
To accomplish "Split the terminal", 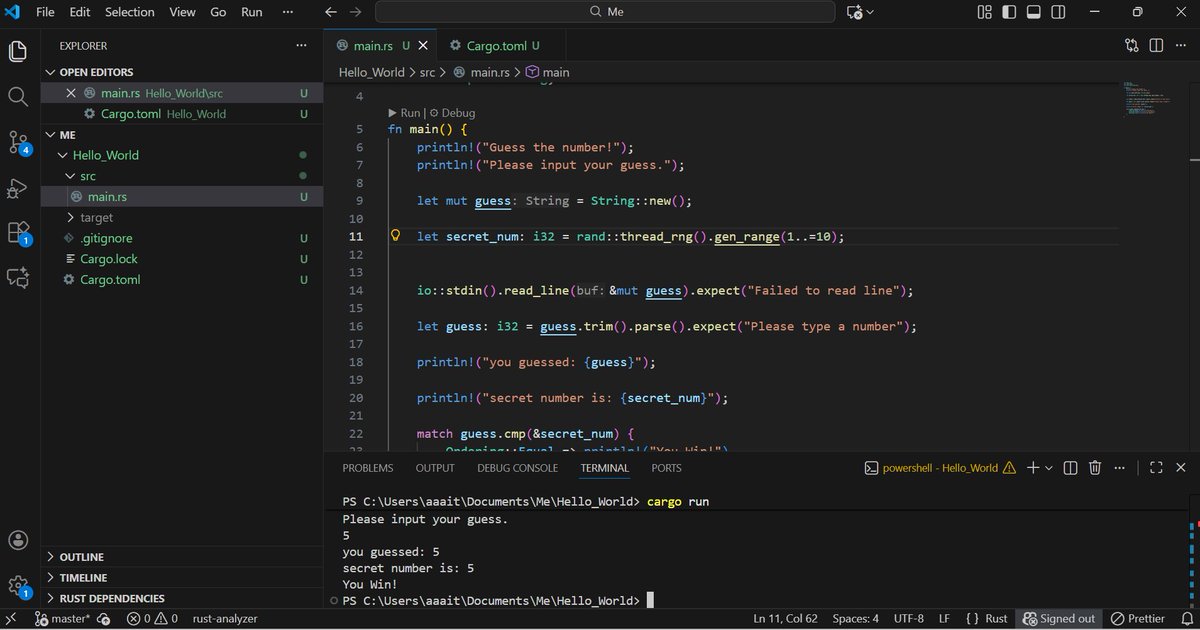I will coord(1070,467).
